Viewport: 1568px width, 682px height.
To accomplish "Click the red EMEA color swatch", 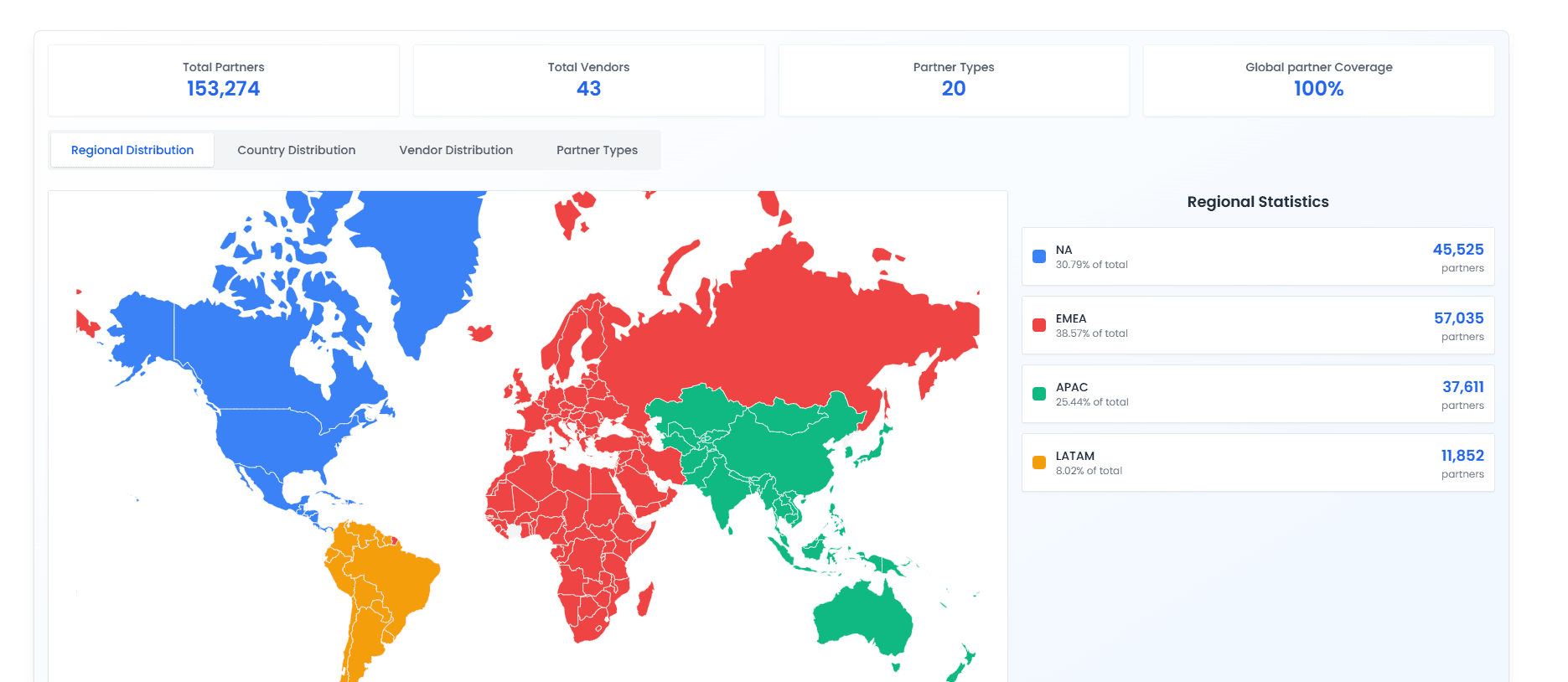I will click(1039, 325).
